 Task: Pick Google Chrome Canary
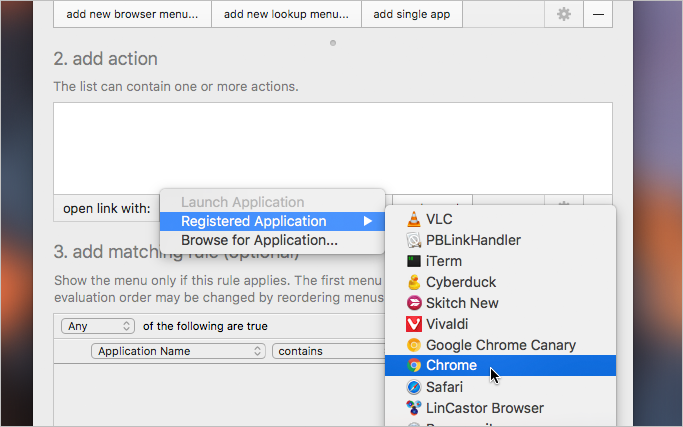(x=500, y=345)
